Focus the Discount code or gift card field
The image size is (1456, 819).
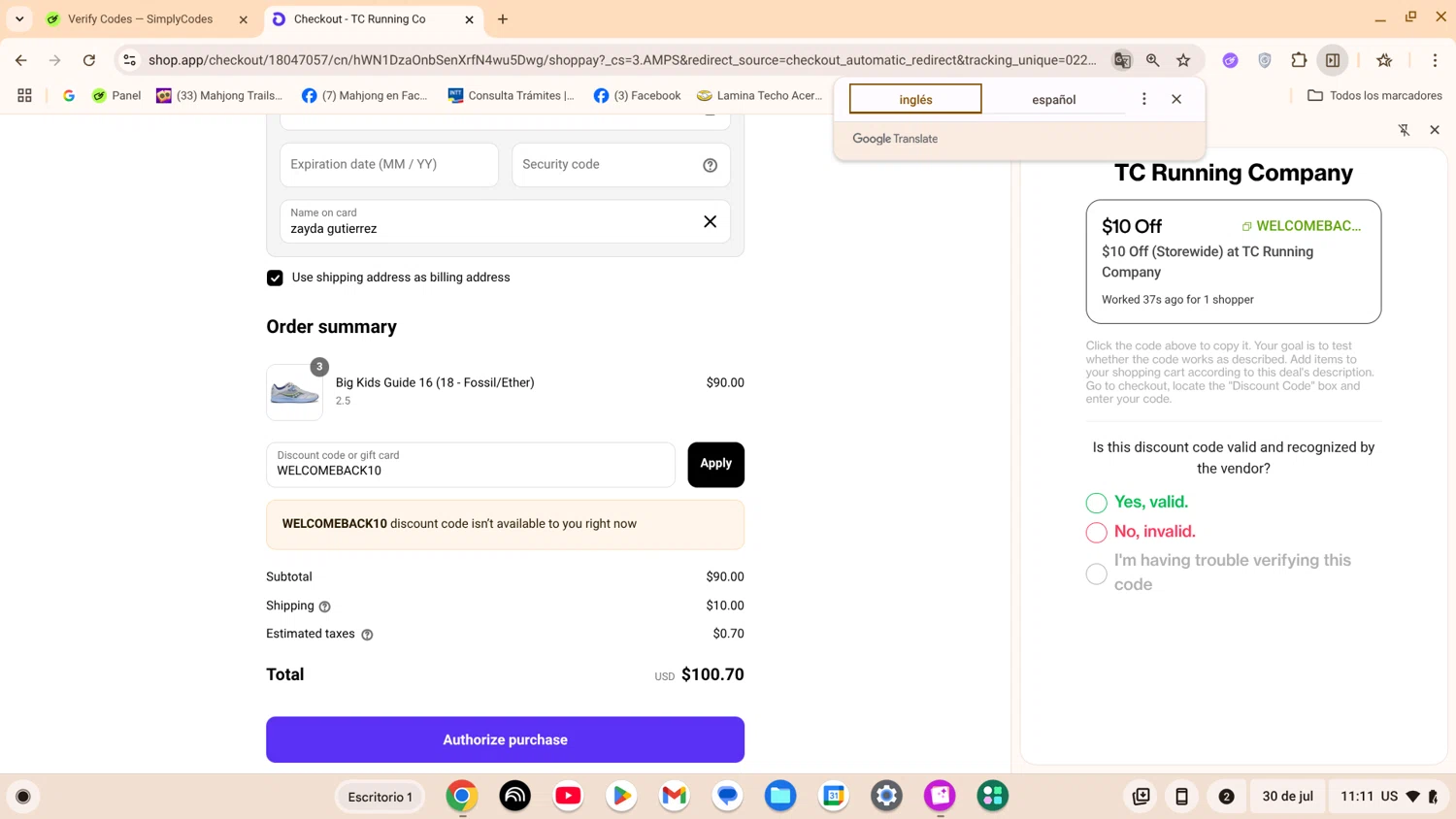[471, 465]
